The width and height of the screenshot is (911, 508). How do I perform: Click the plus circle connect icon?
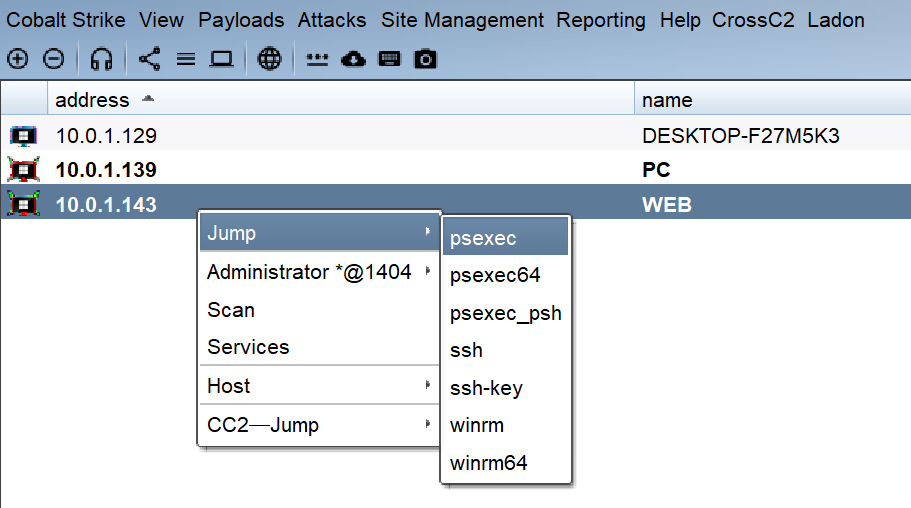[x=17, y=60]
